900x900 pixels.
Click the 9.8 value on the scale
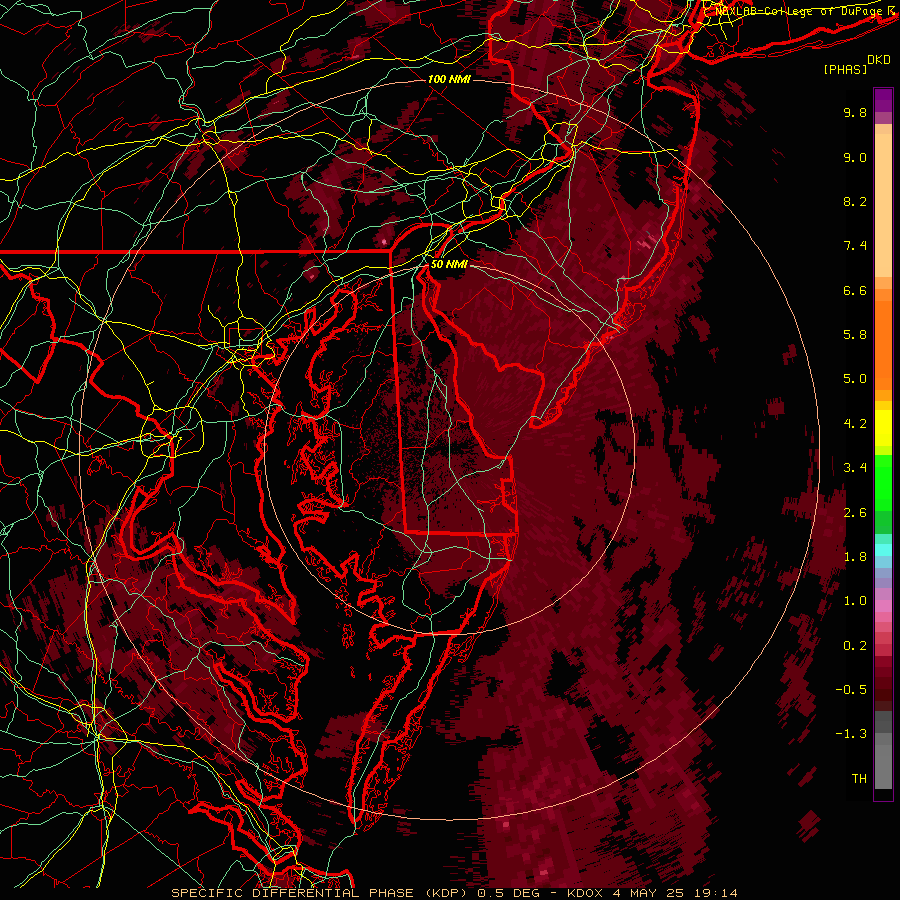[855, 112]
